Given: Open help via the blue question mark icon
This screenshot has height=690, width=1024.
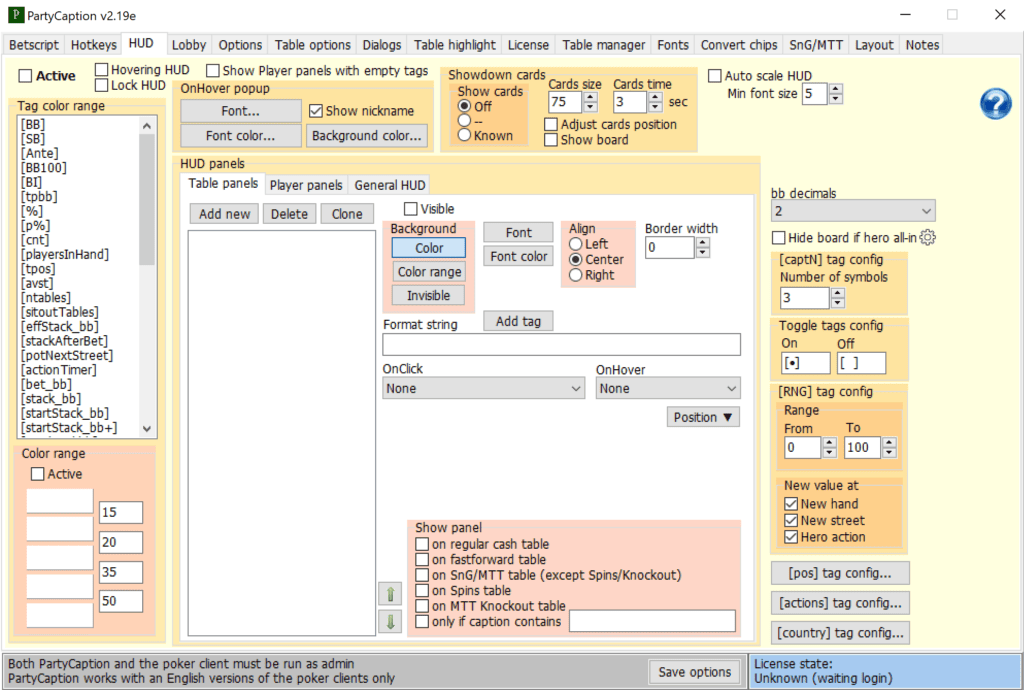Looking at the screenshot, I should [x=995, y=104].
